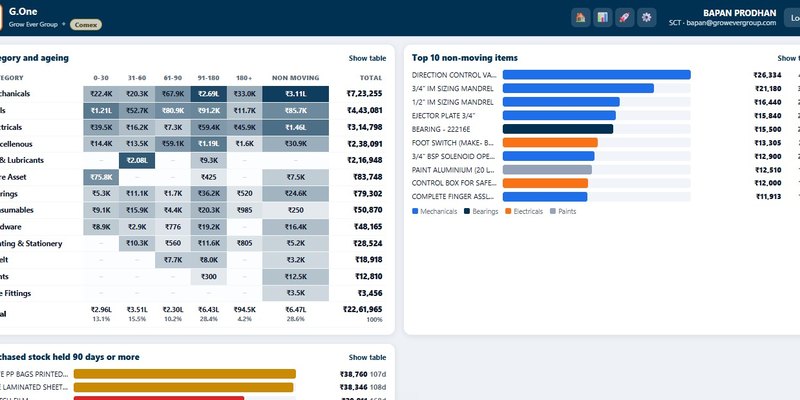
Task: Open the bar chart reports icon
Action: coord(603,18)
